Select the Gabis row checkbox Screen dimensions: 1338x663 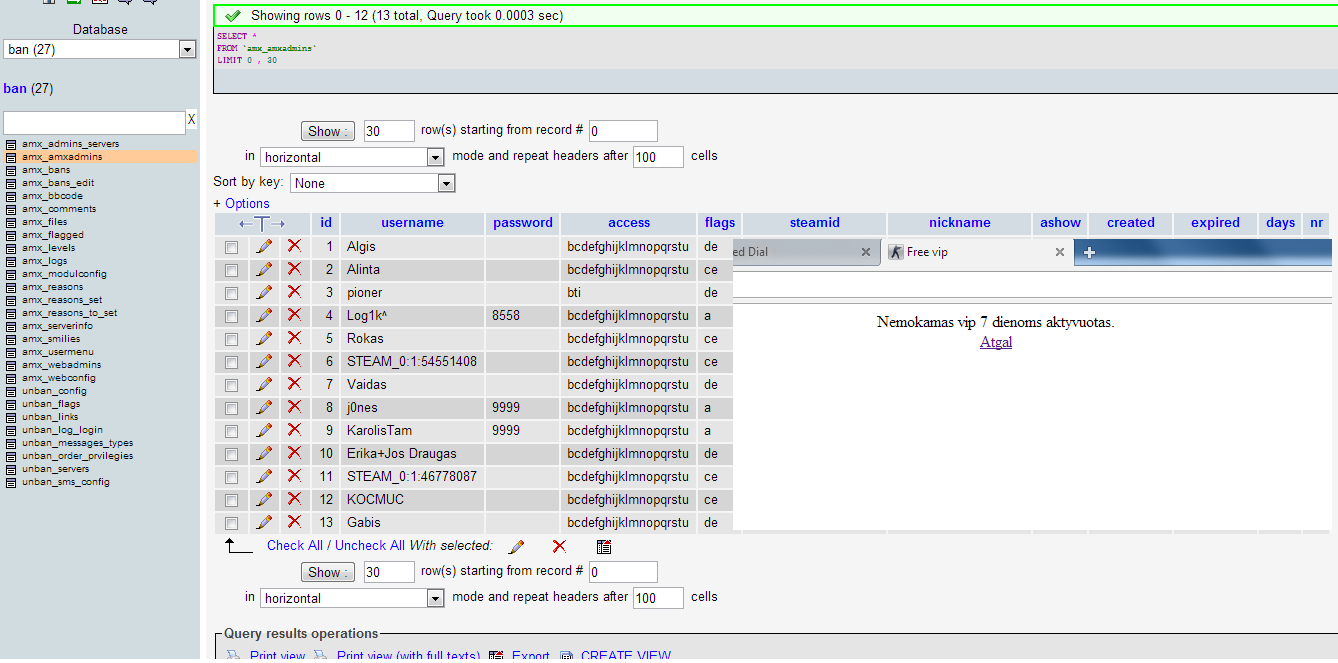pyautogui.click(x=232, y=523)
